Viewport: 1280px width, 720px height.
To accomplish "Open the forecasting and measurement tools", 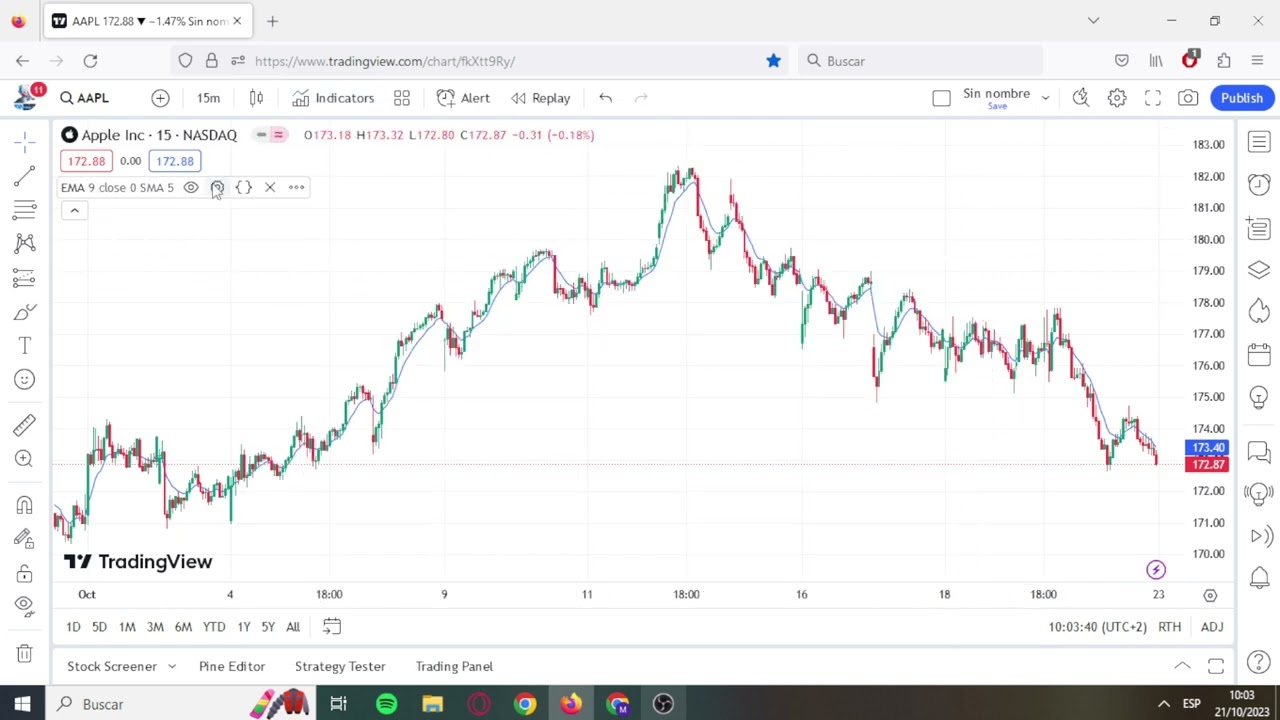I will 24,277.
